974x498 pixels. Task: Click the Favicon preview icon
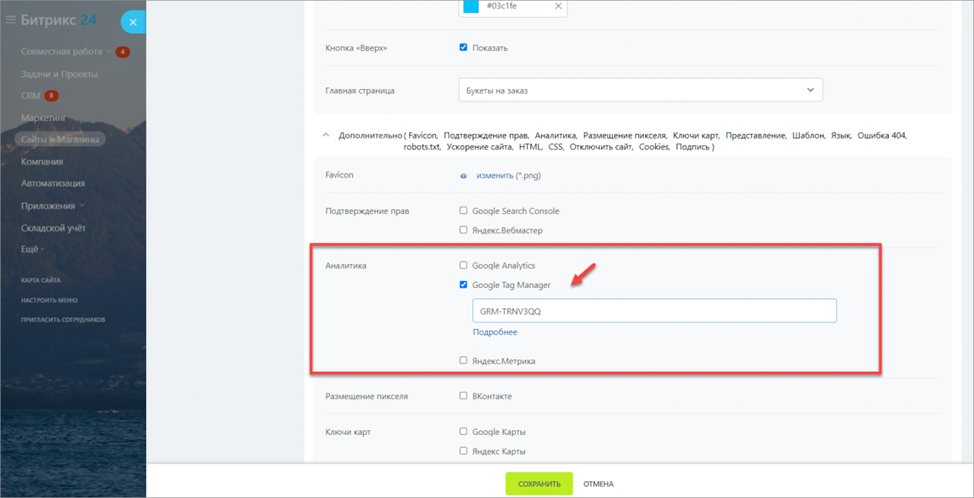click(x=463, y=176)
